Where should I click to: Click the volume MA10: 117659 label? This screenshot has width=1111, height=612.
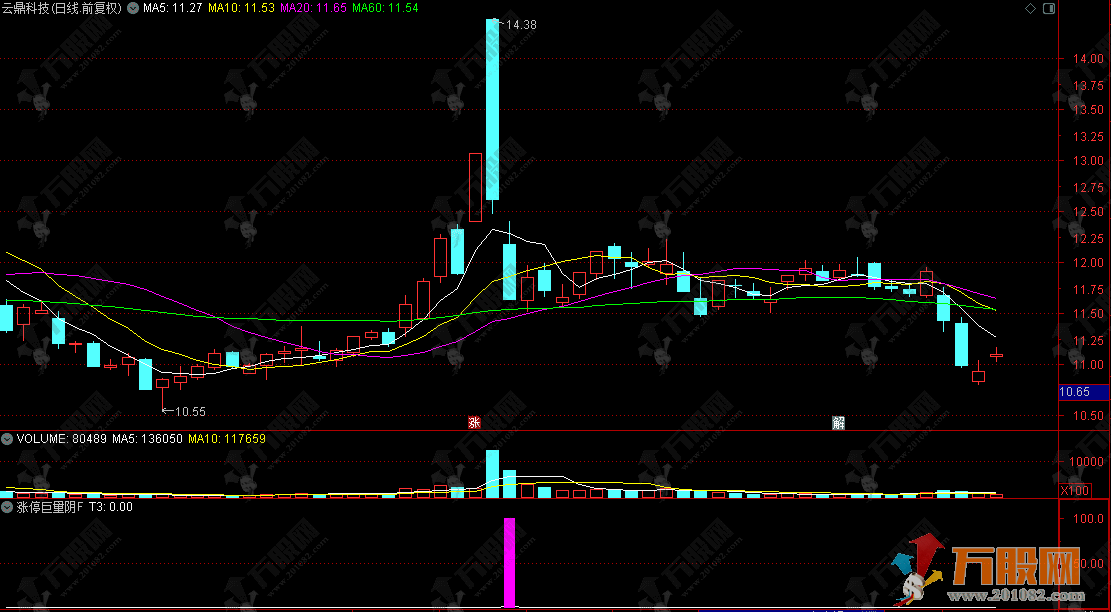[227, 438]
